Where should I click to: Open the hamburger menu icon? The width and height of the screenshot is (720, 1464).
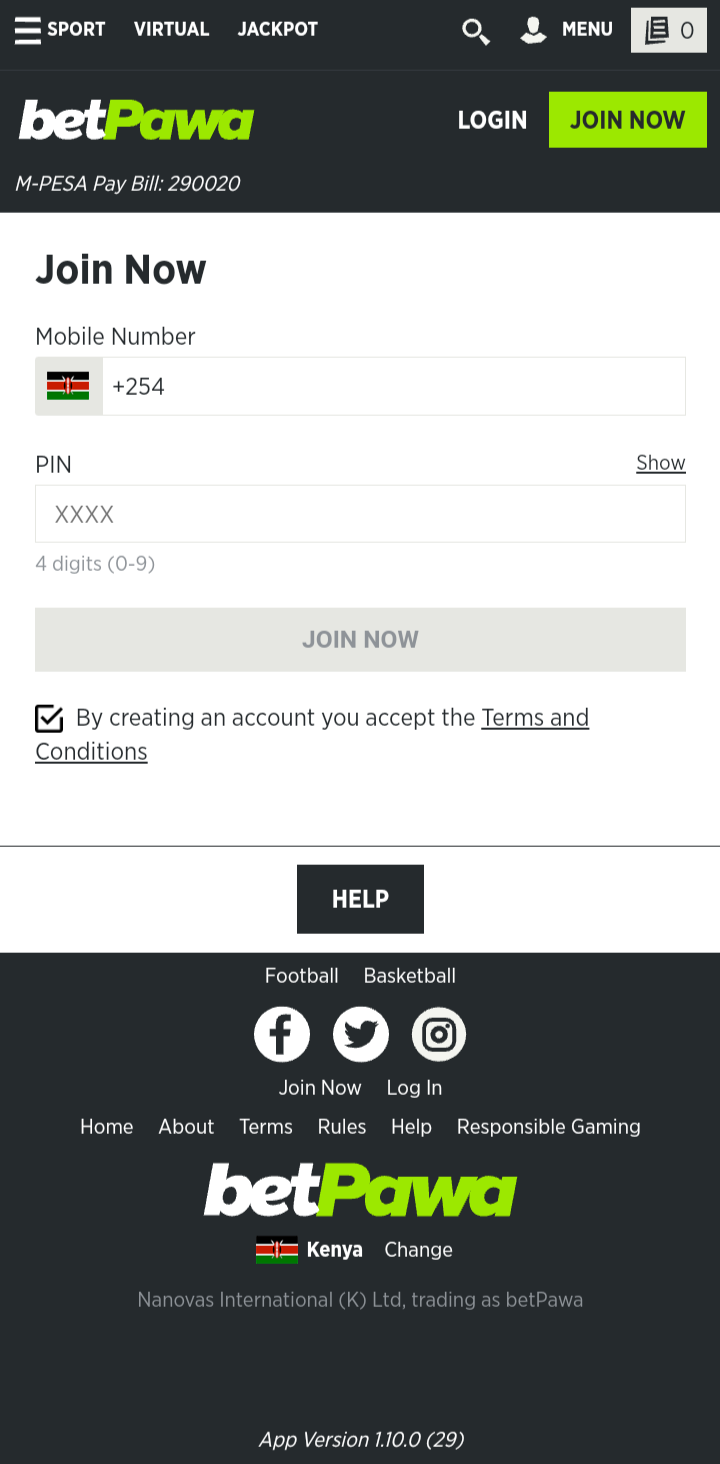click(x=28, y=30)
